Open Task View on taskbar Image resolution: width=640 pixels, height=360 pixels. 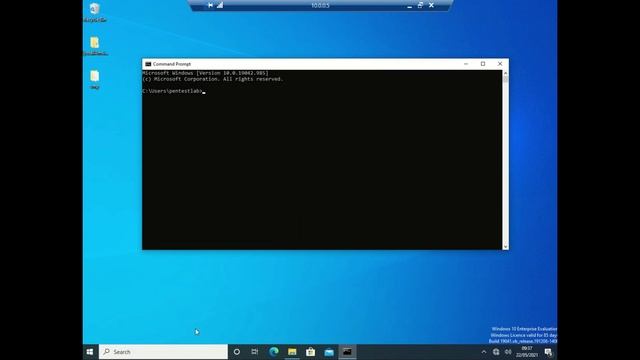click(255, 352)
